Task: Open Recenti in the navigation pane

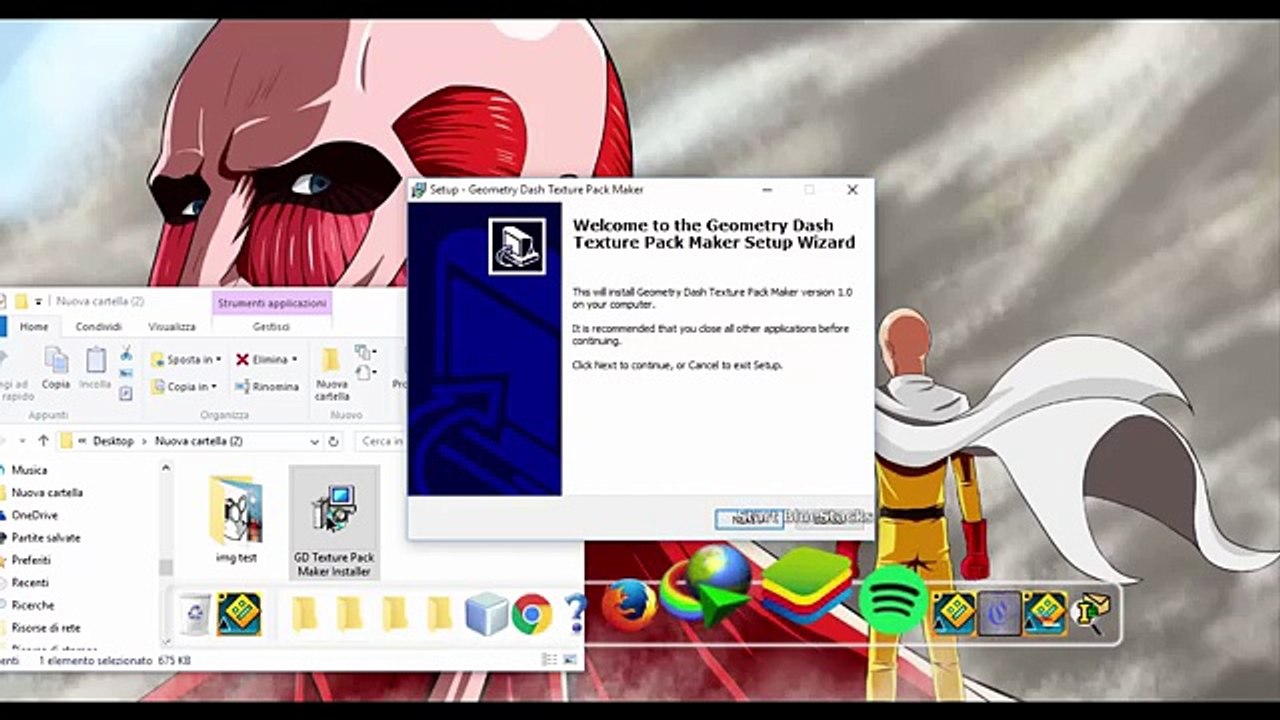Action: [x=30, y=583]
